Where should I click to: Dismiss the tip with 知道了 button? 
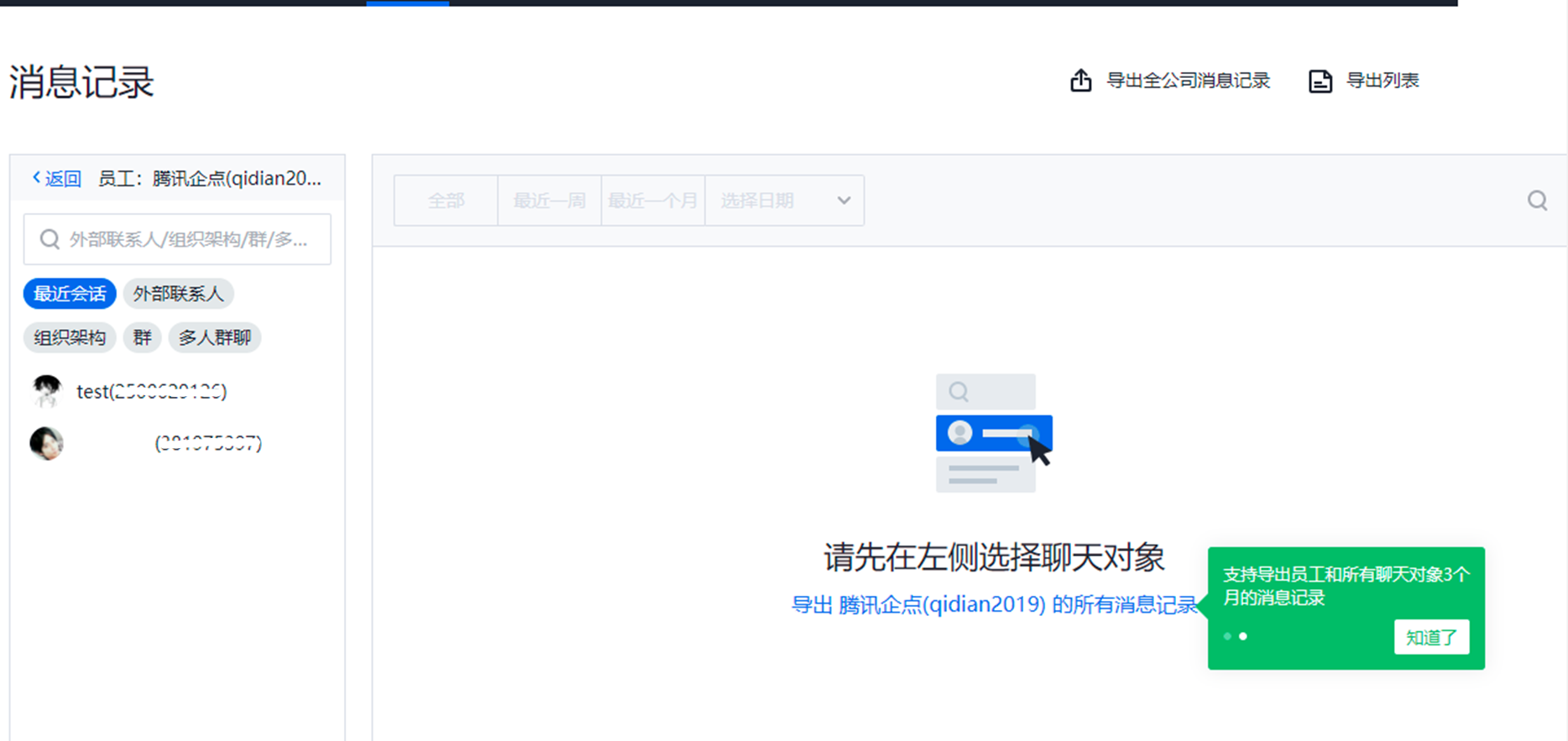point(1432,637)
